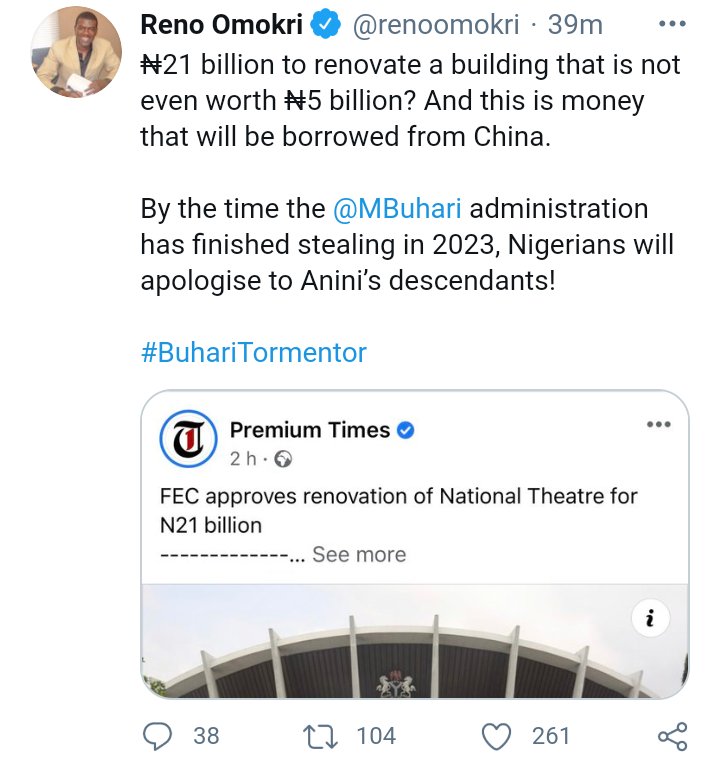Open the #BuhariTormentor hashtag
The image size is (720, 758).
253,352
